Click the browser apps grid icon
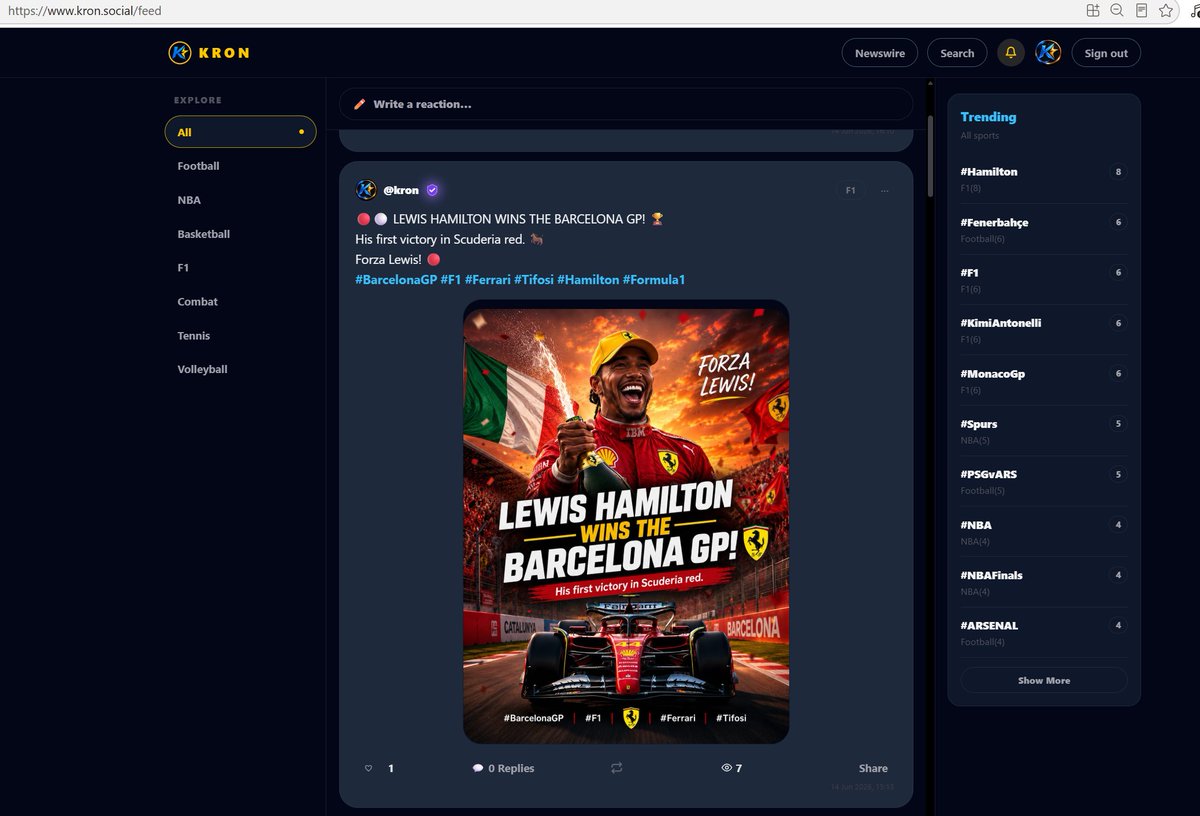The width and height of the screenshot is (1200, 816). point(1093,10)
